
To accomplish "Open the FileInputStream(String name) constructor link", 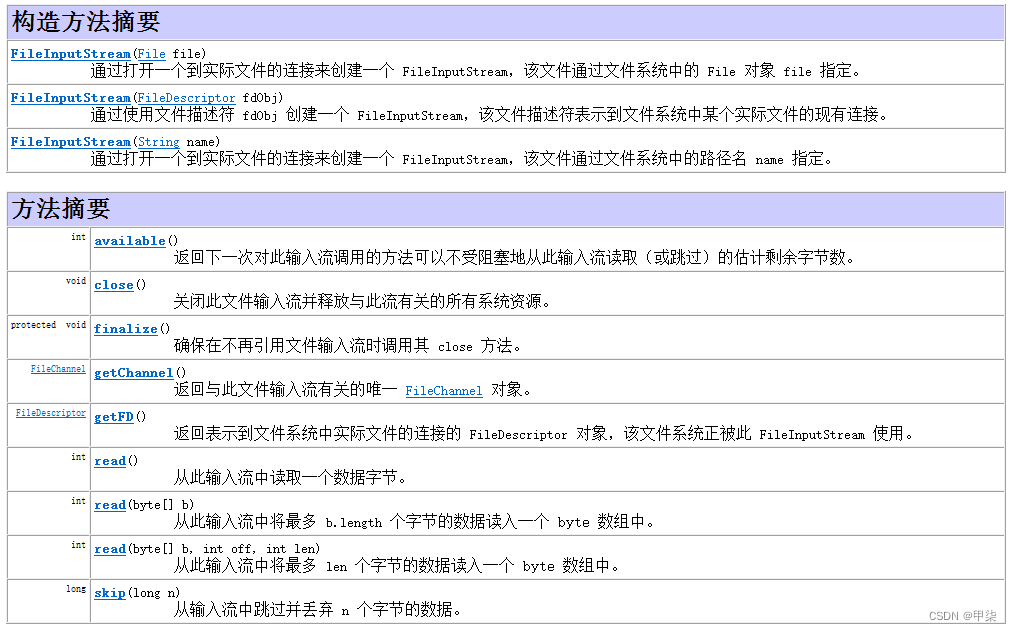I will (x=69, y=141).
